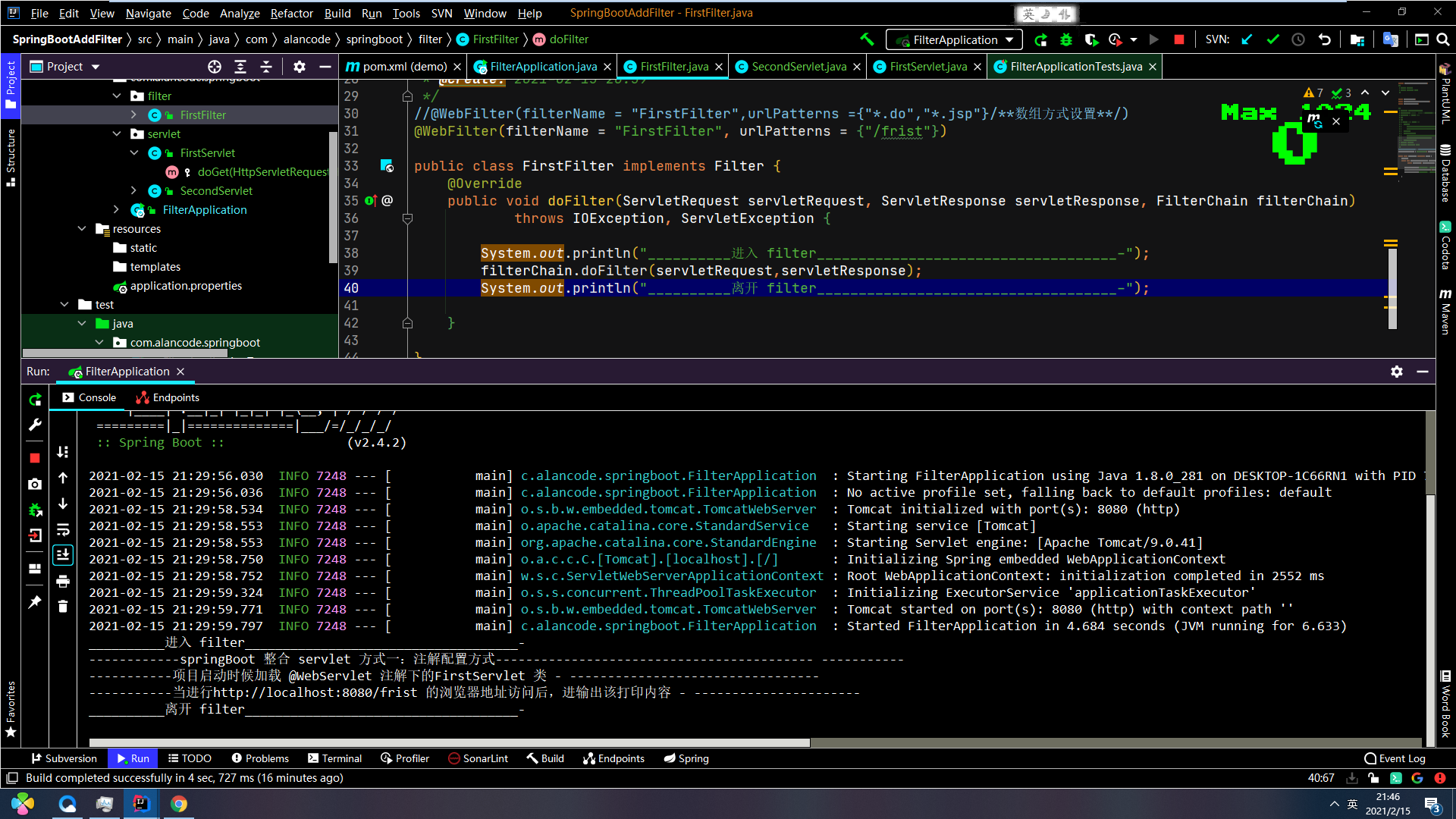Open SVN Show History clock icon
The height and width of the screenshot is (819, 1456).
1298,39
